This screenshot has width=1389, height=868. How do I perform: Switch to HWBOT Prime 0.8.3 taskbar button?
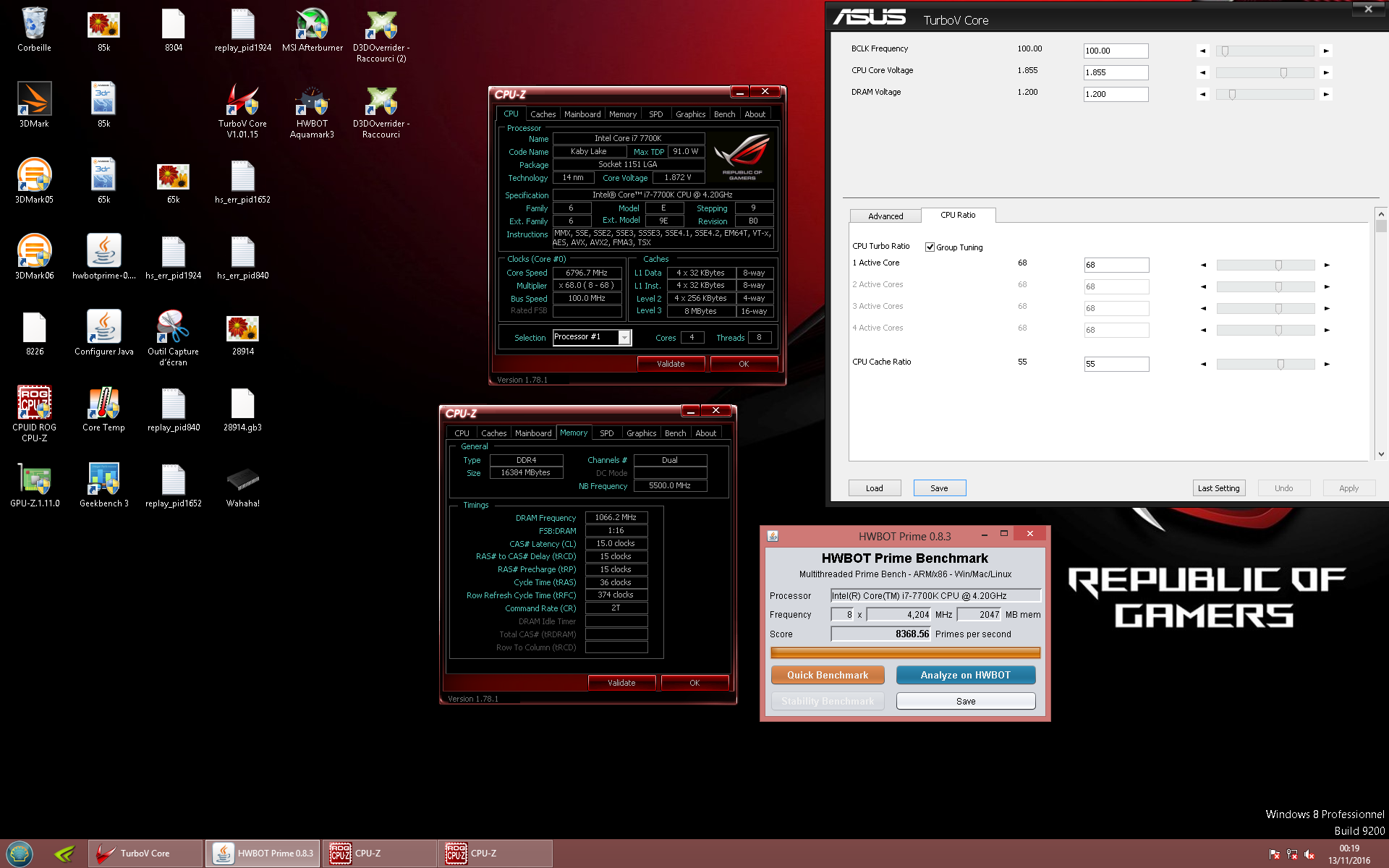tap(263, 854)
